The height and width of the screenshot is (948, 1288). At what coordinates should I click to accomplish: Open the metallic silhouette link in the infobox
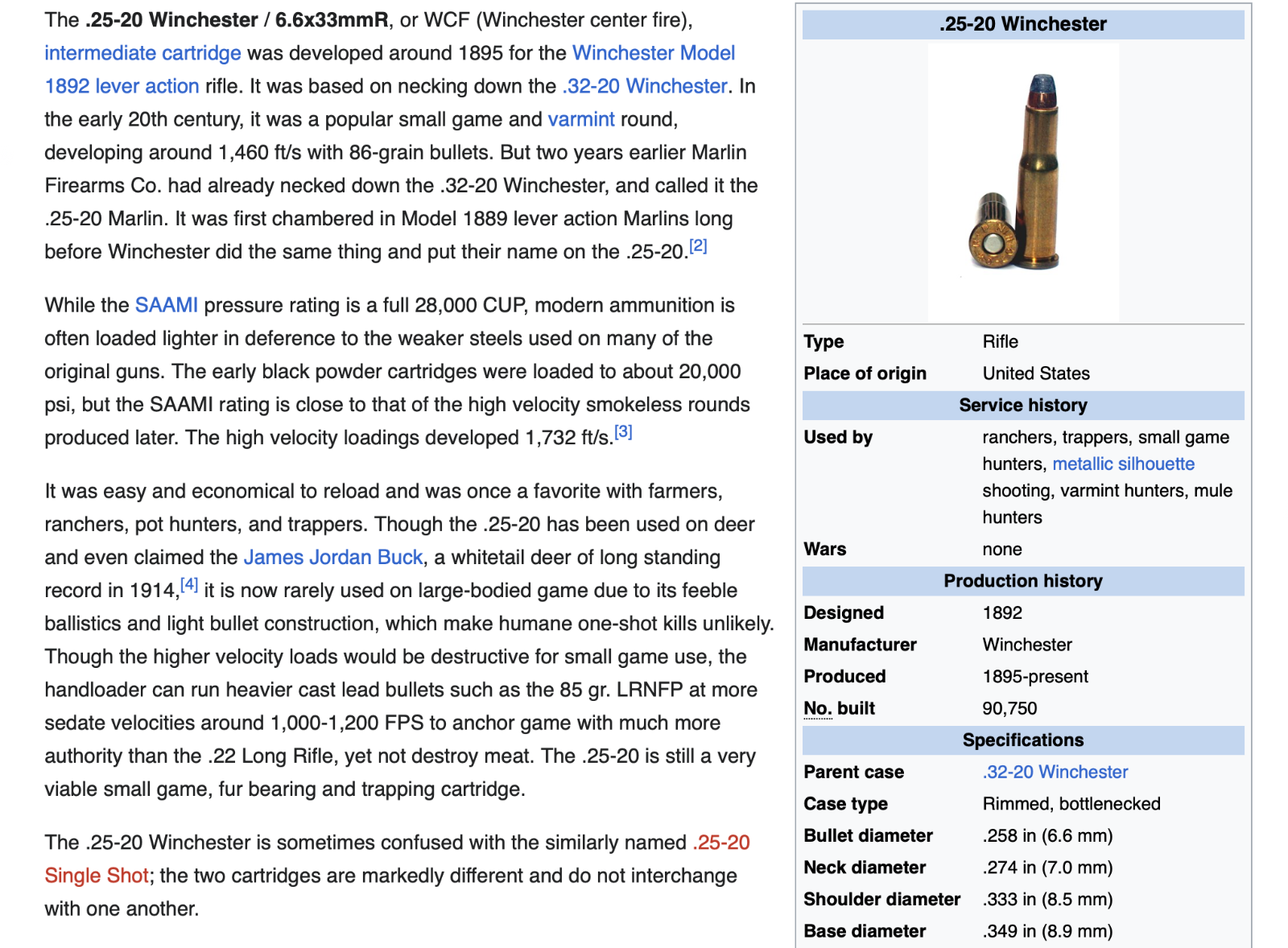pos(1123,464)
